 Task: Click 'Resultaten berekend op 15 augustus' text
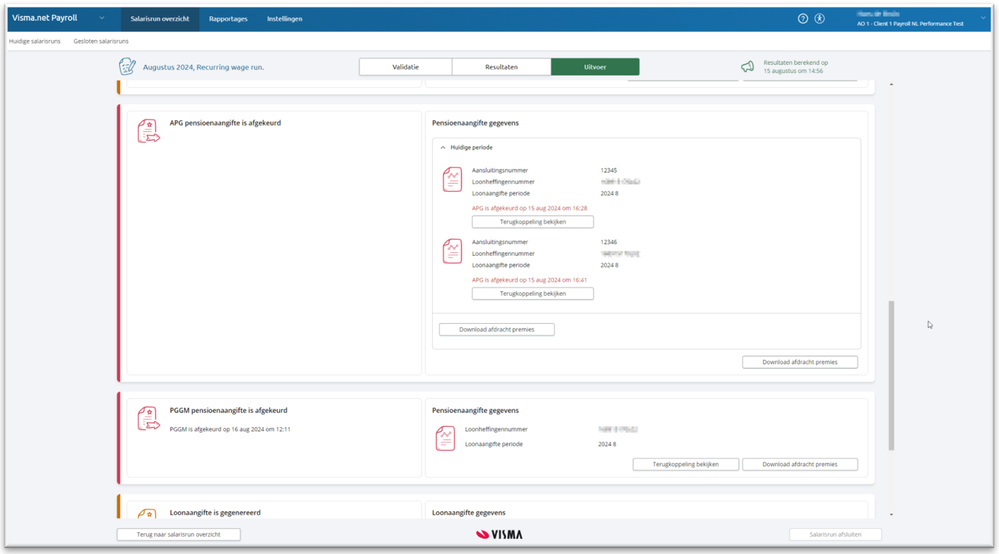(x=796, y=67)
